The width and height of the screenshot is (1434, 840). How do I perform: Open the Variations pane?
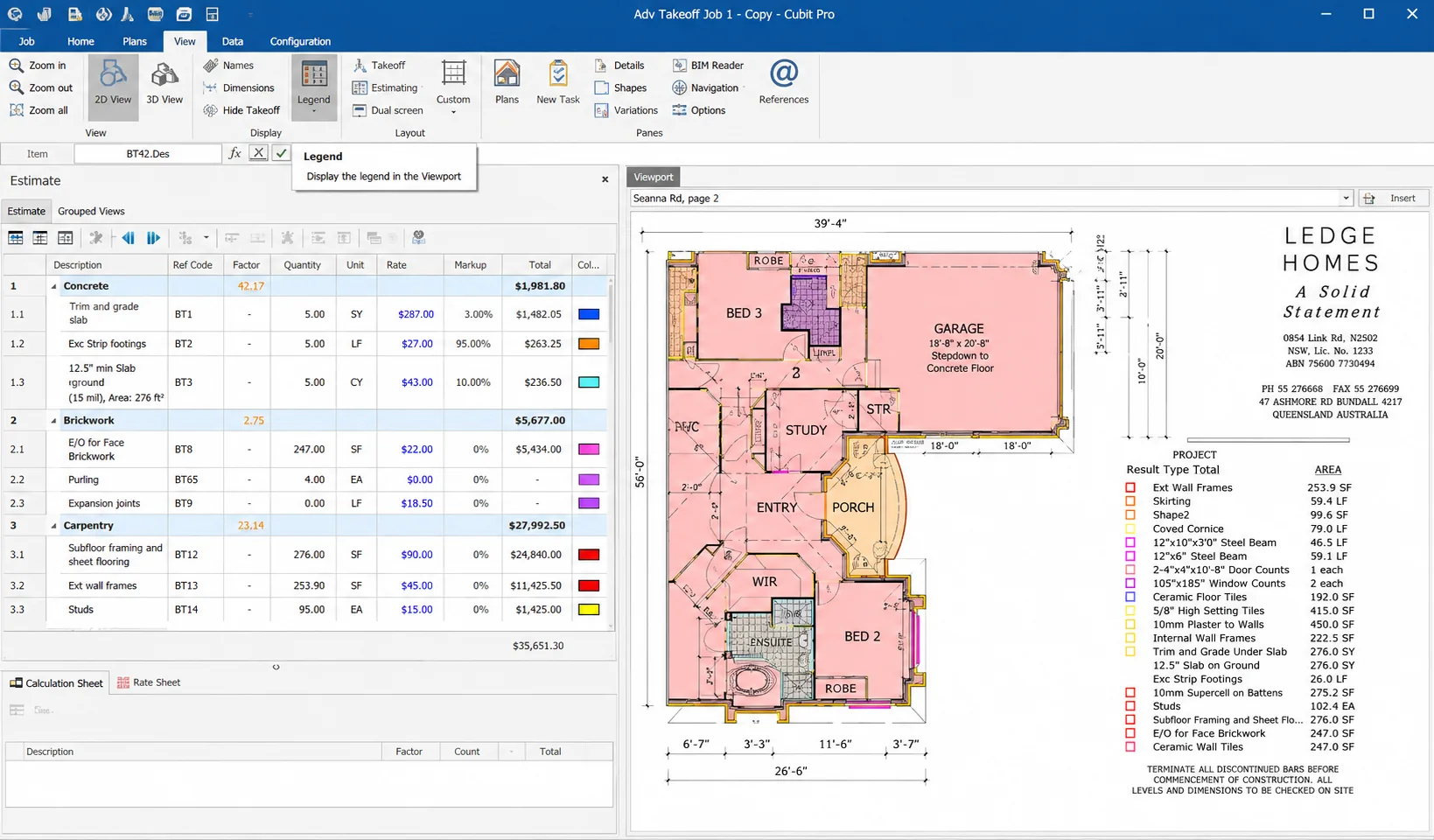(x=626, y=111)
